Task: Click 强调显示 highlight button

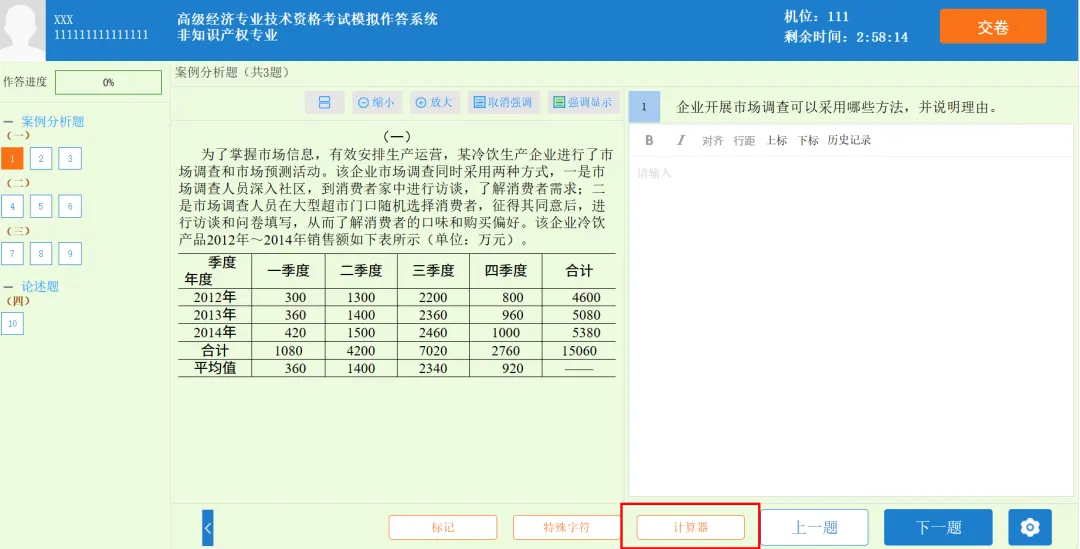Action: [x=584, y=103]
